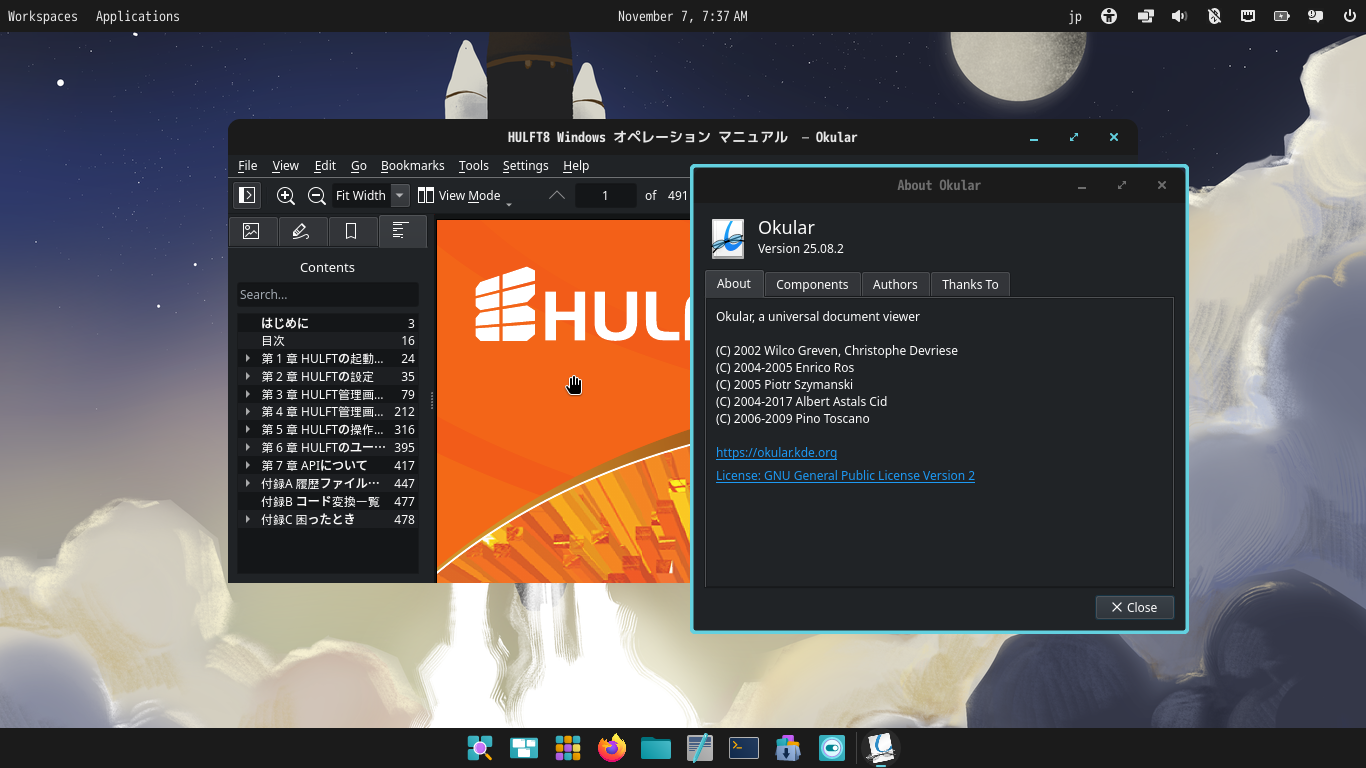Close the About Okular dialog with Close button
Viewport: 1366px width, 768px height.
pos(1134,607)
